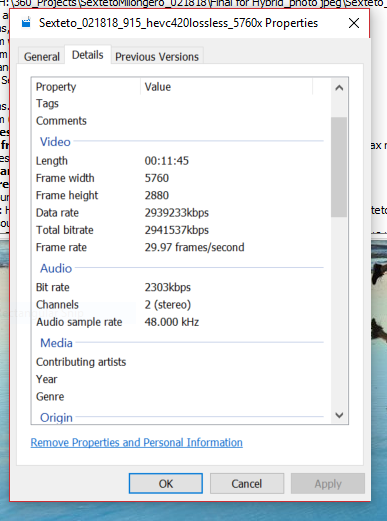Select the Channels property label
Screen dimensions: 387x521
pyautogui.click(x=57, y=305)
